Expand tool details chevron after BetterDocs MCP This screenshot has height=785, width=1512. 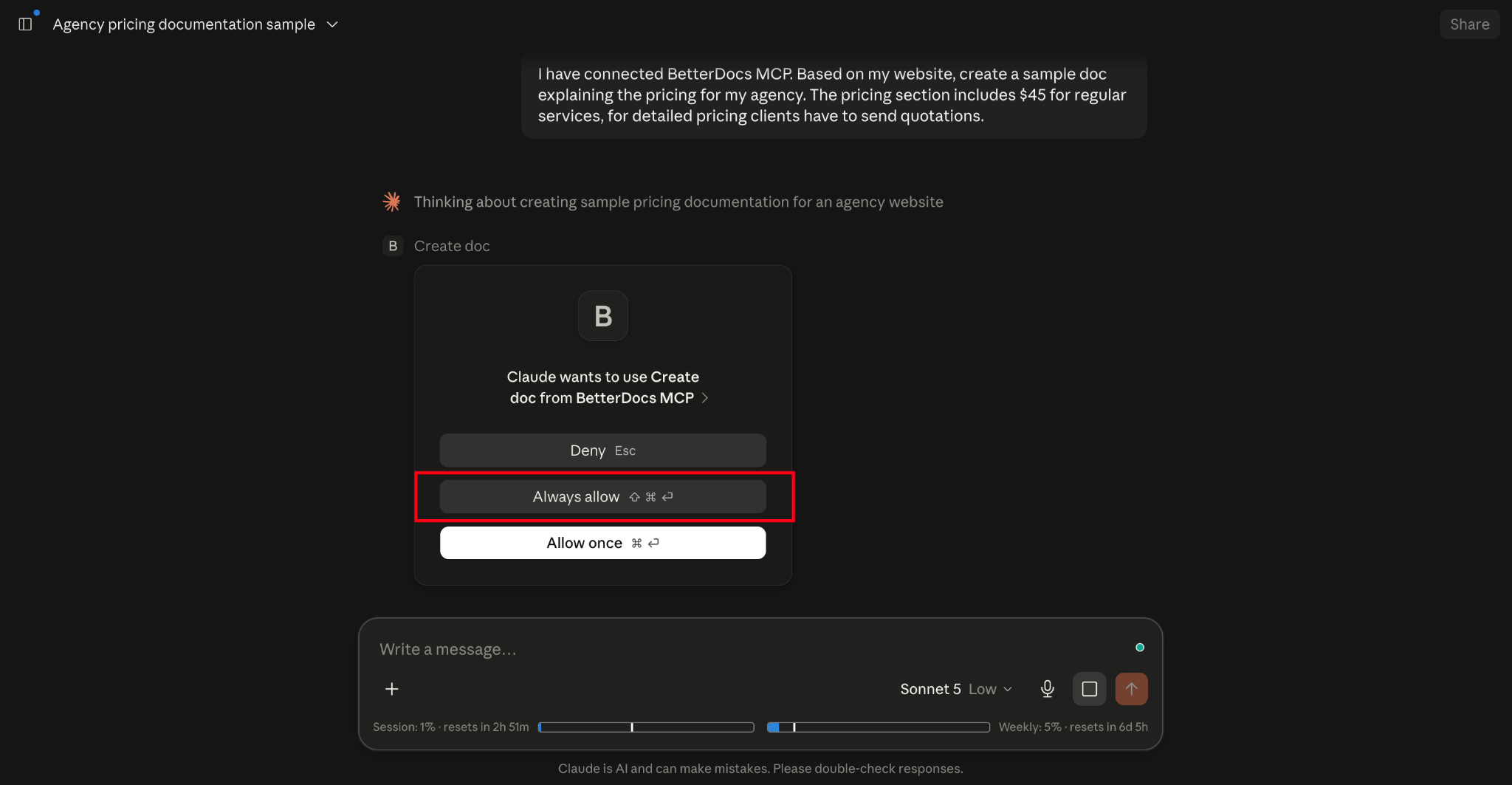pos(705,398)
